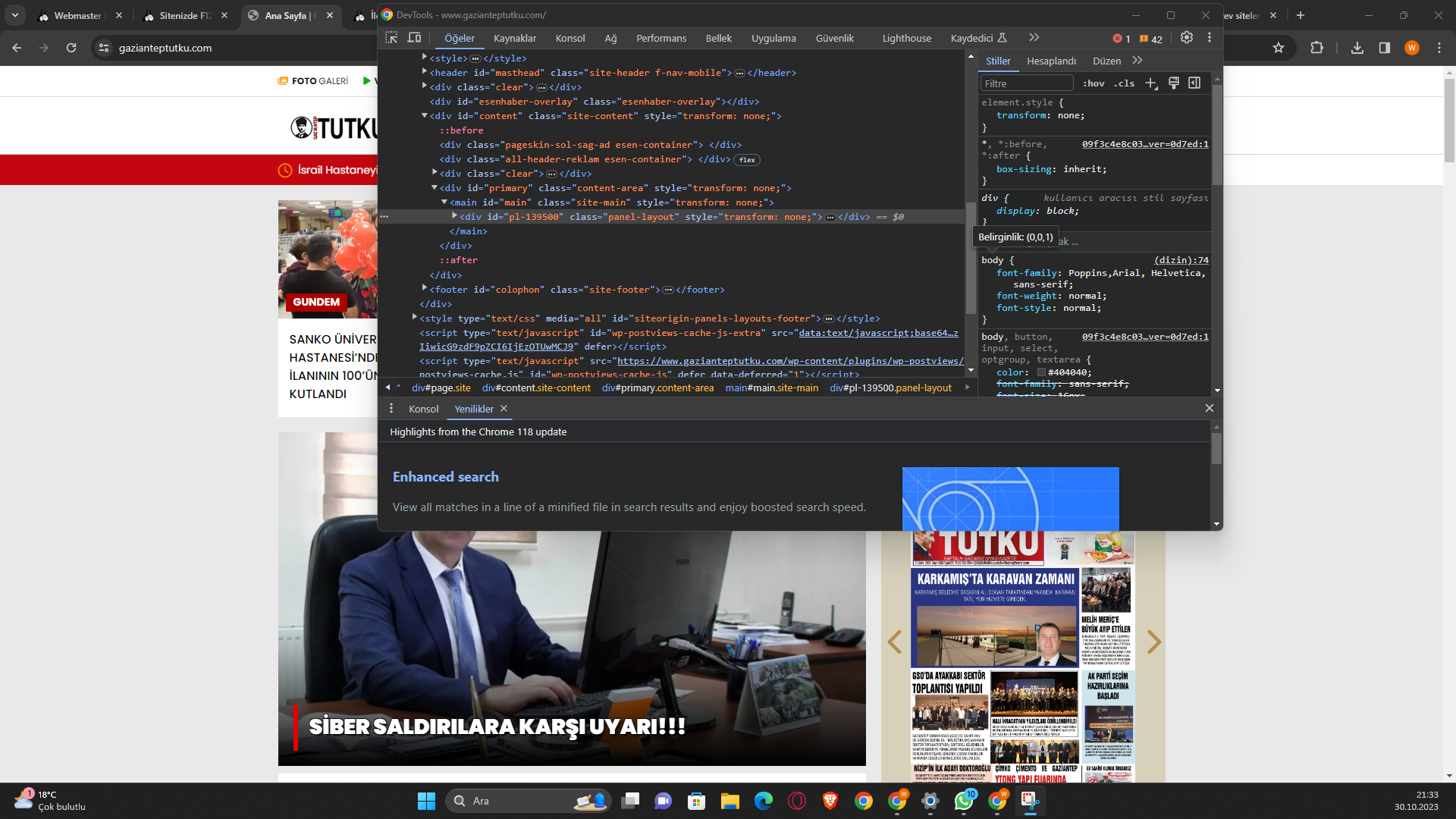The height and width of the screenshot is (819, 1456).
Task: Switch to the Kaynaklar tab
Action: (515, 39)
